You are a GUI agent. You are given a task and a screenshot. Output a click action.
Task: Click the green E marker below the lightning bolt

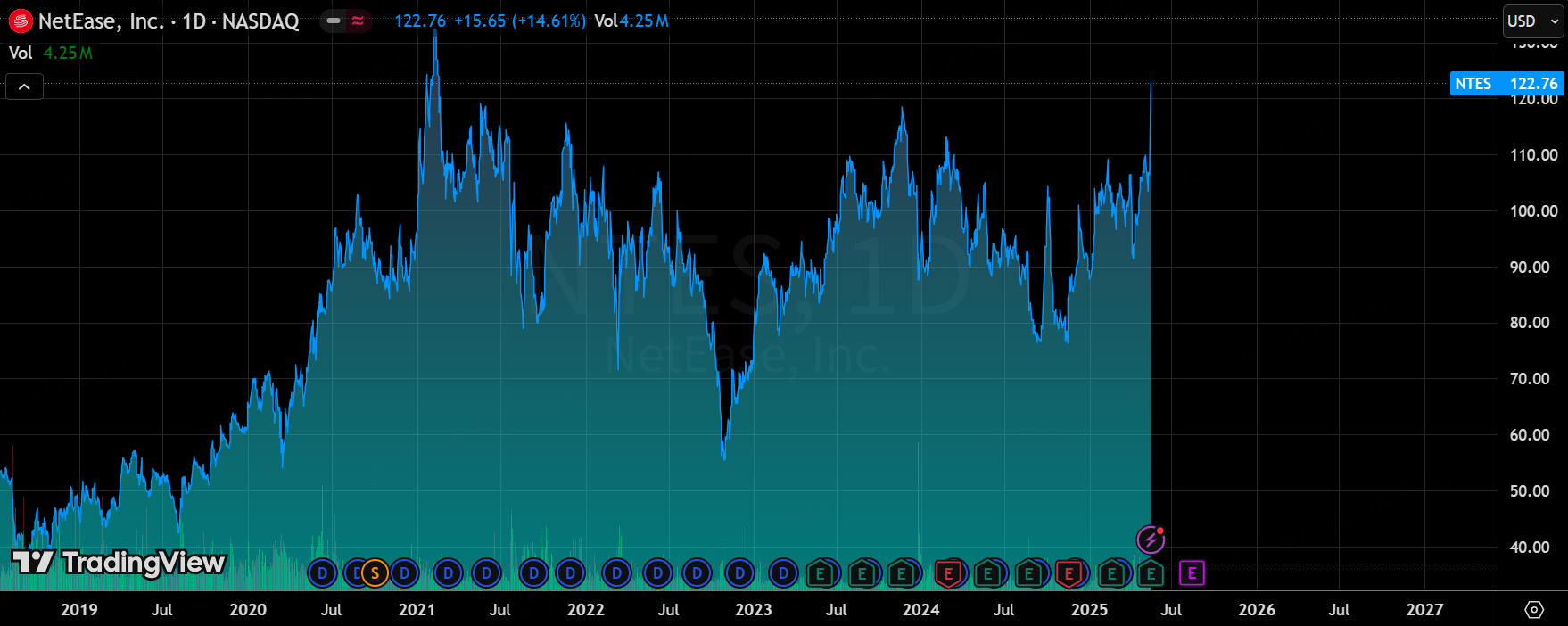coord(1151,573)
